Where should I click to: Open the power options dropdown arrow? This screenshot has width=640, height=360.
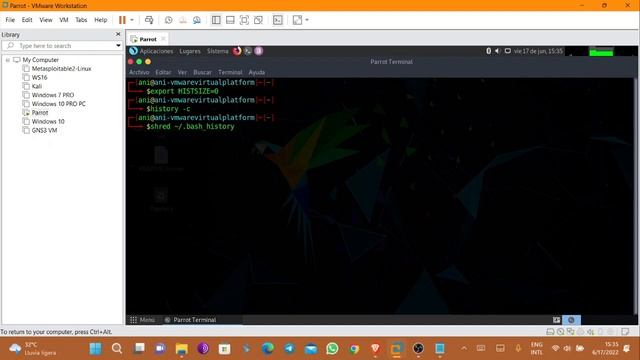132,20
